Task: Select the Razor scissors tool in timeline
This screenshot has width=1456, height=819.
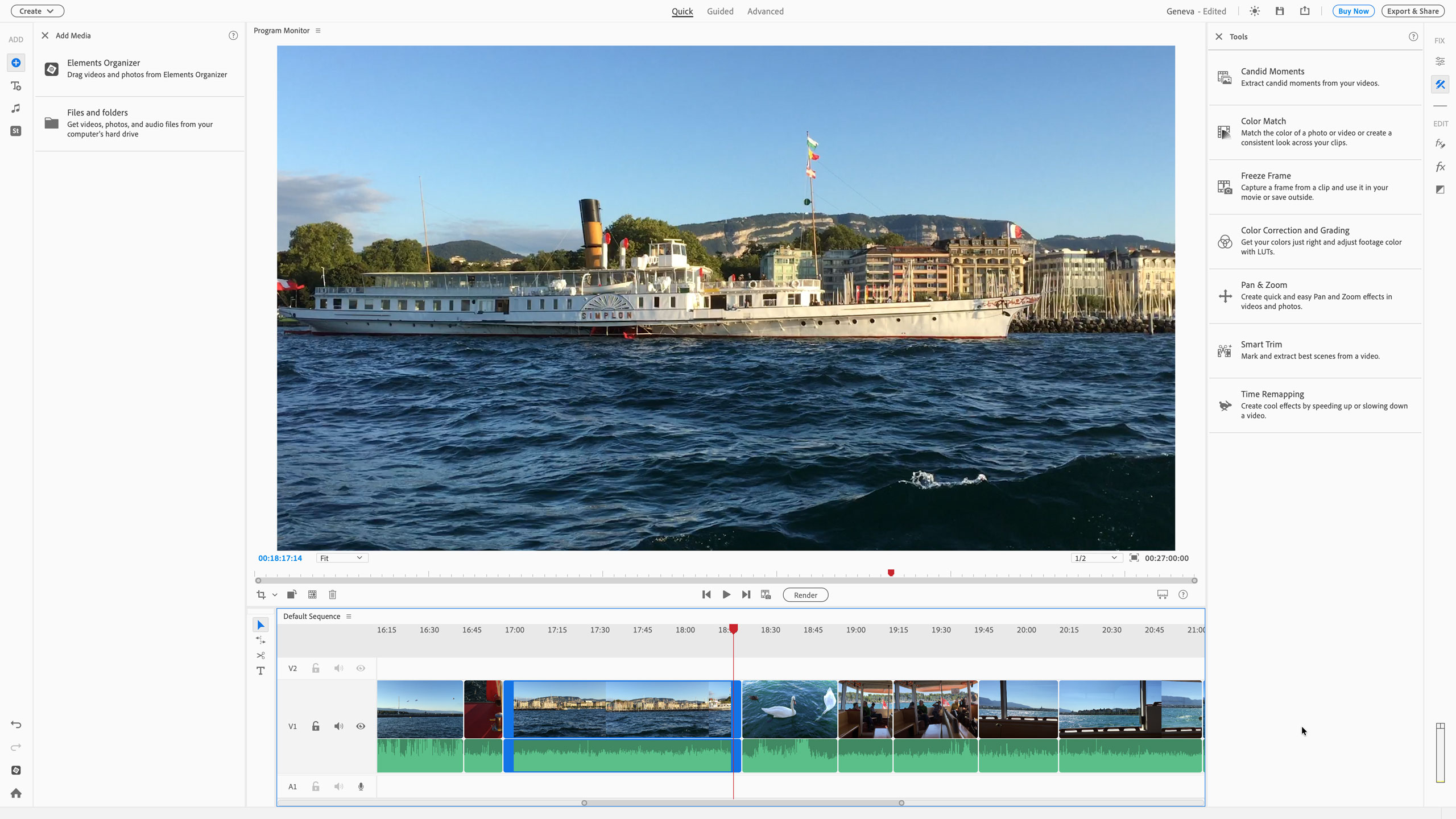Action: point(260,656)
